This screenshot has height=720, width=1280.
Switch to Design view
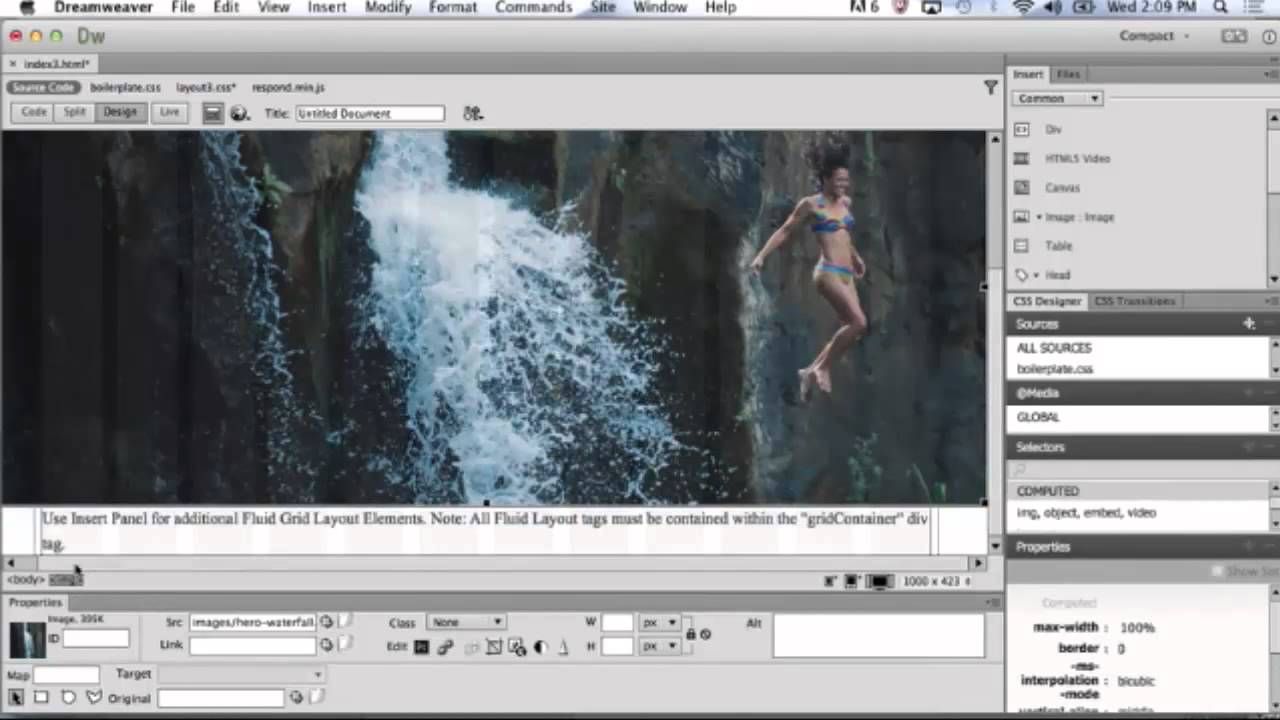120,113
